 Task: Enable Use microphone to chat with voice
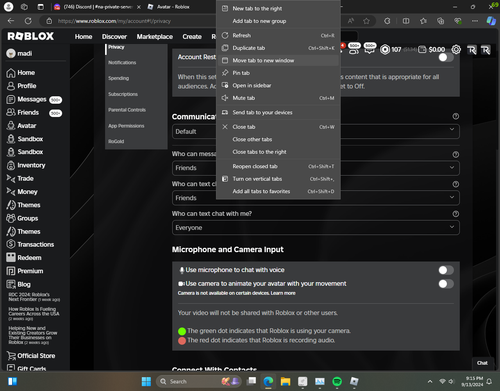[446, 270]
